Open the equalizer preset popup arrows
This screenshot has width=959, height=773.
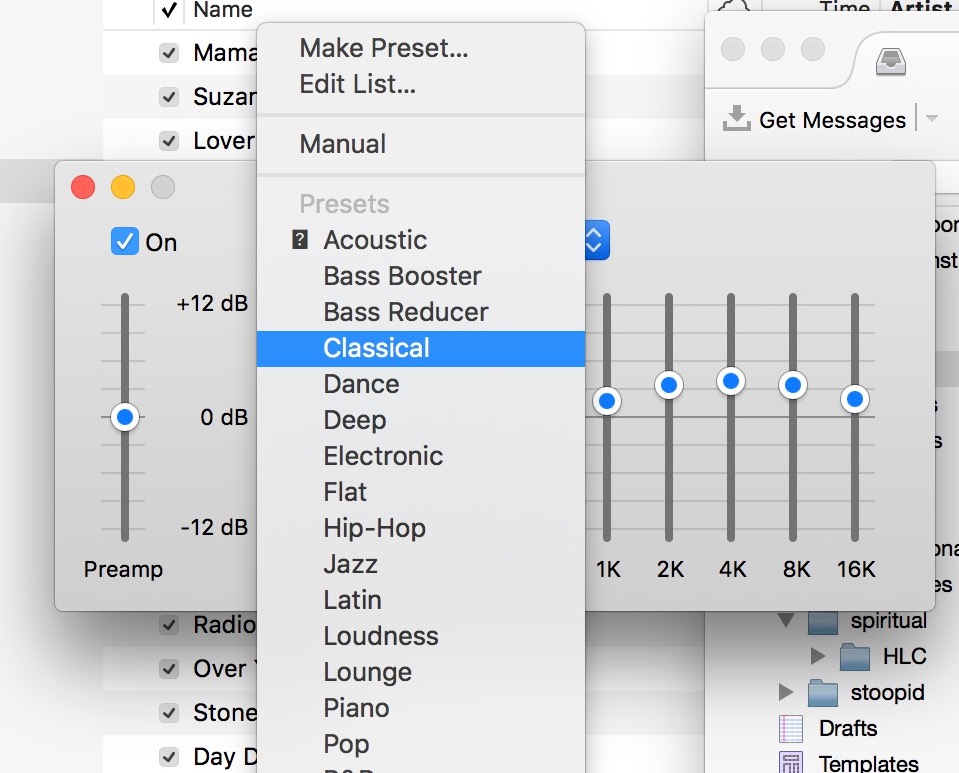click(x=596, y=240)
